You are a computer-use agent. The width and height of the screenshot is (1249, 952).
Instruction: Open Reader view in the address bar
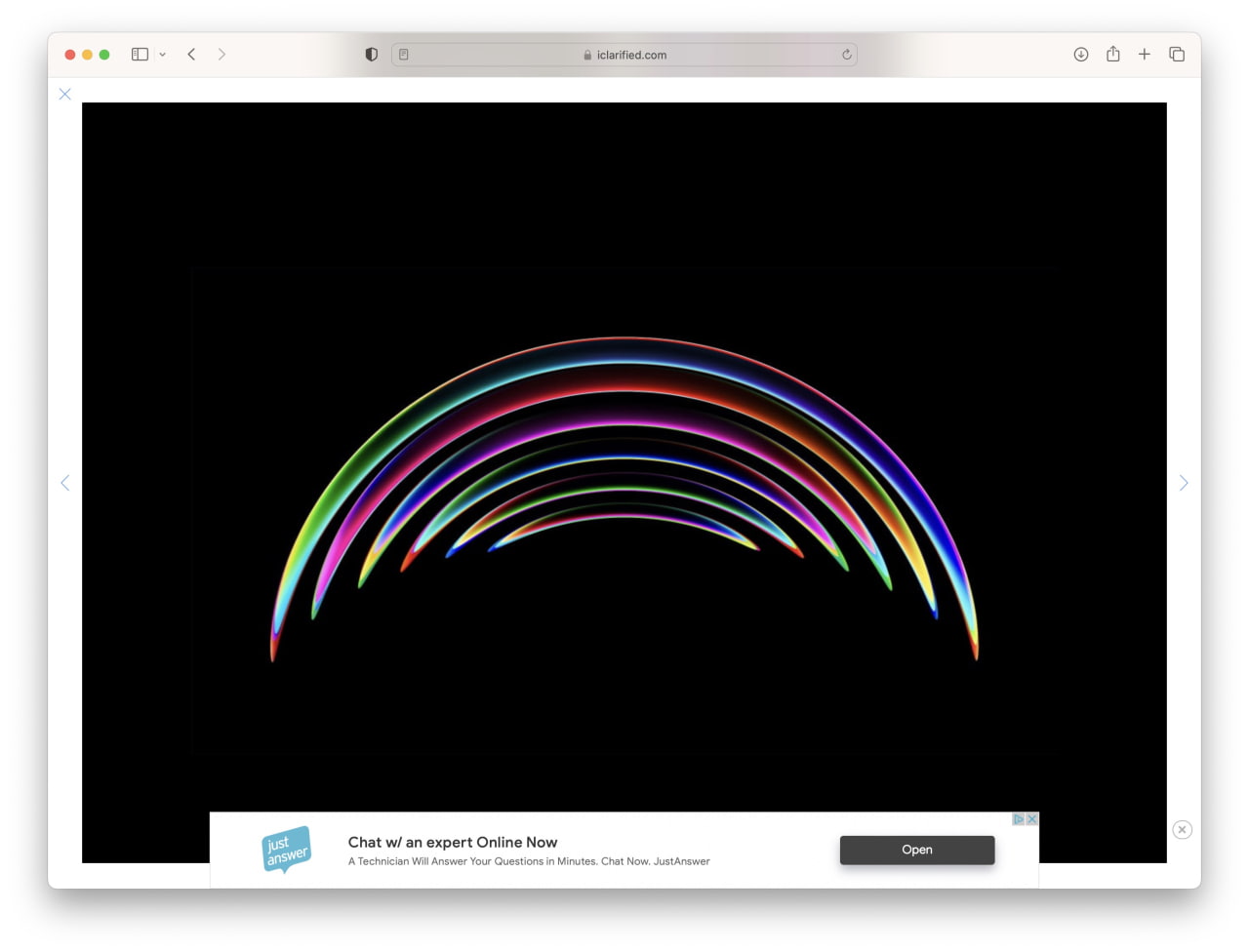[403, 55]
